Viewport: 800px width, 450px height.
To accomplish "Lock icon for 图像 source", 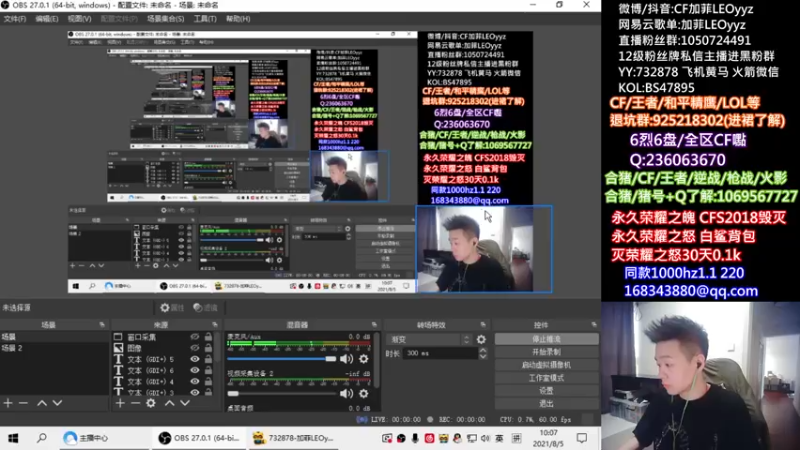I will [x=208, y=348].
